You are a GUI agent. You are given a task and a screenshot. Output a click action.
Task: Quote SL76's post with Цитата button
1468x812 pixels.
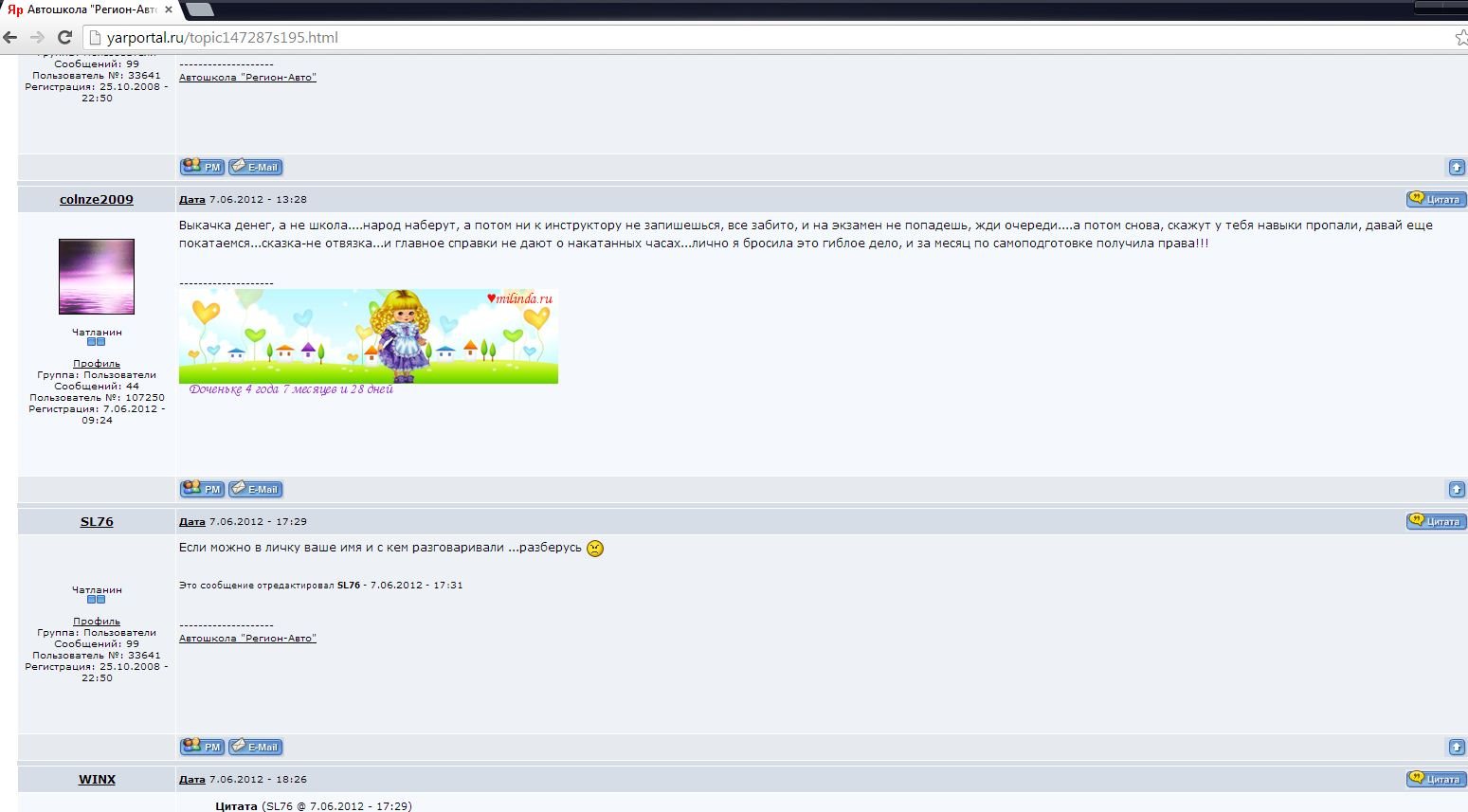pos(1436,521)
